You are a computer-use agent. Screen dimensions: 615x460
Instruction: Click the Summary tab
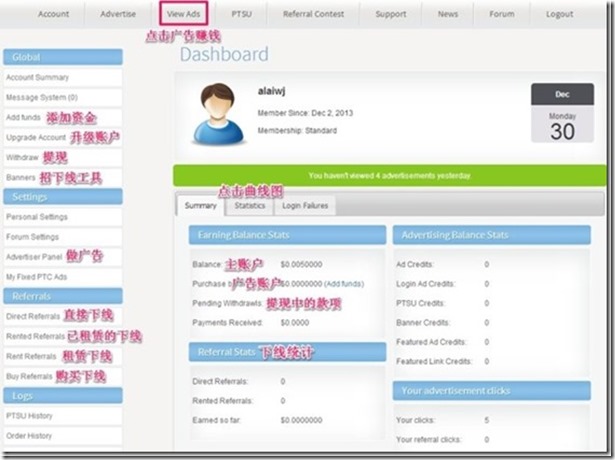(200, 206)
